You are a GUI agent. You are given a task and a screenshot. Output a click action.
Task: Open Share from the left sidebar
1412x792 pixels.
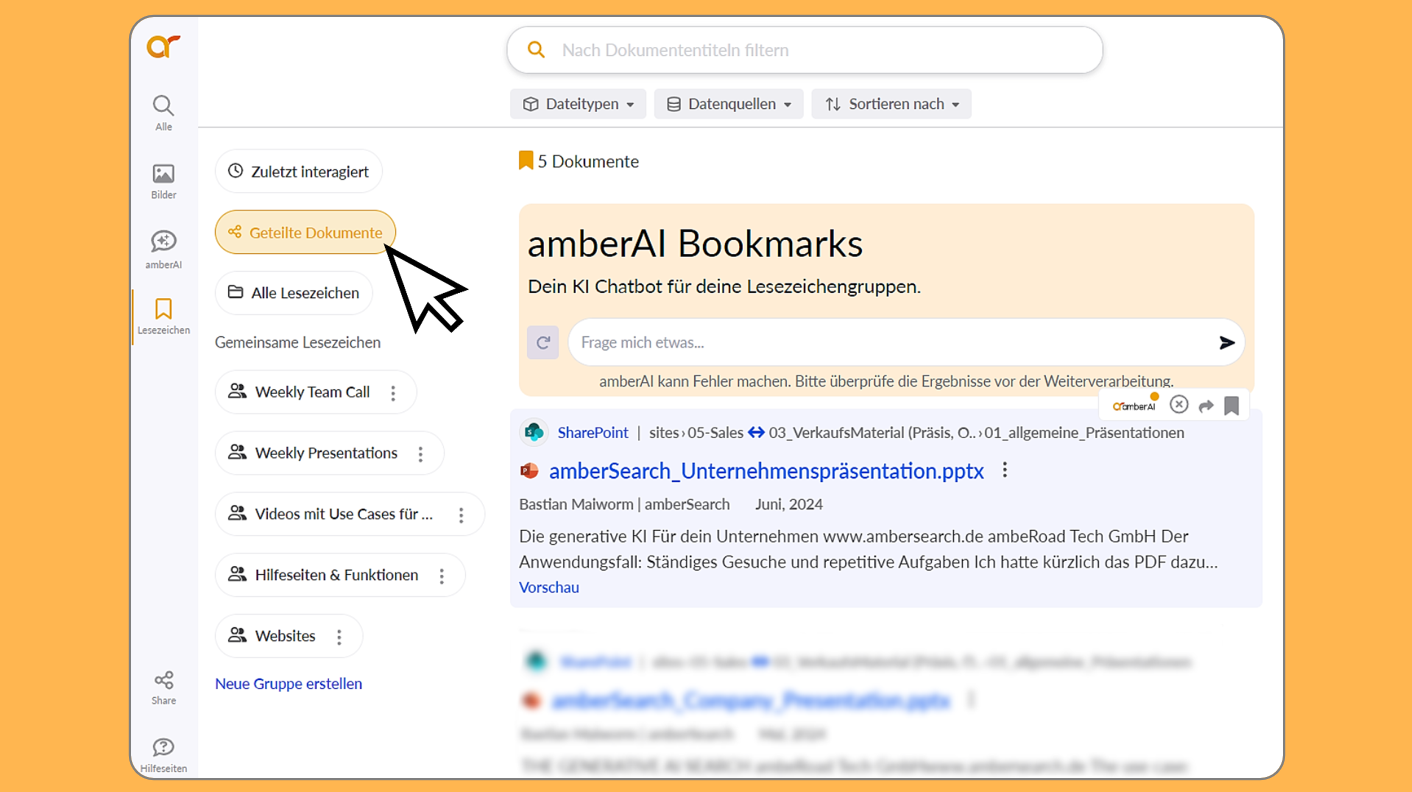click(164, 687)
